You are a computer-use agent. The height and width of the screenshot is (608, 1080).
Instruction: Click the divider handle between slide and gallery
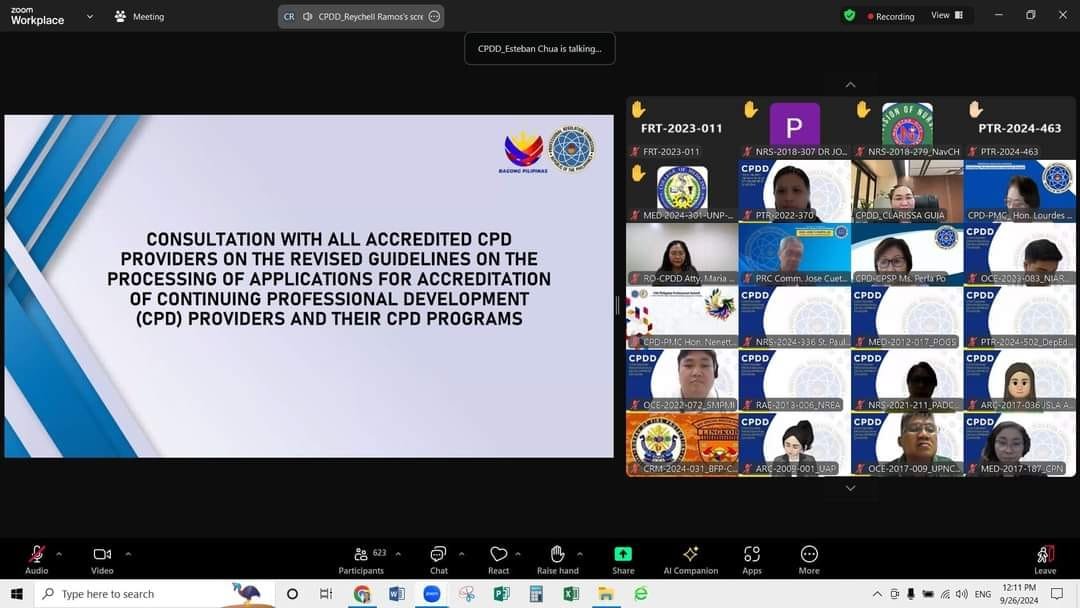tap(617, 305)
